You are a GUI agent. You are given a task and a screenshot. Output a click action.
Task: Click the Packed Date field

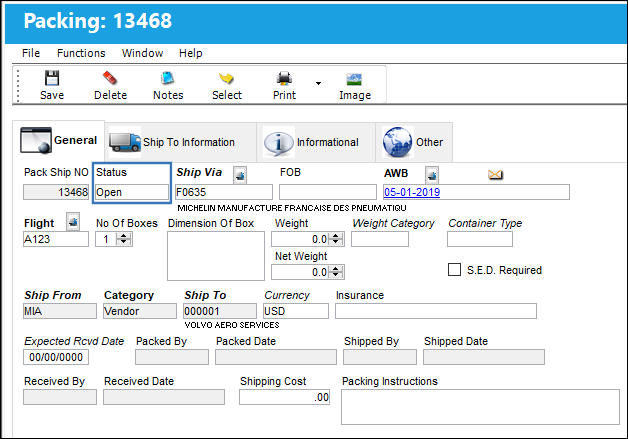pos(276,357)
